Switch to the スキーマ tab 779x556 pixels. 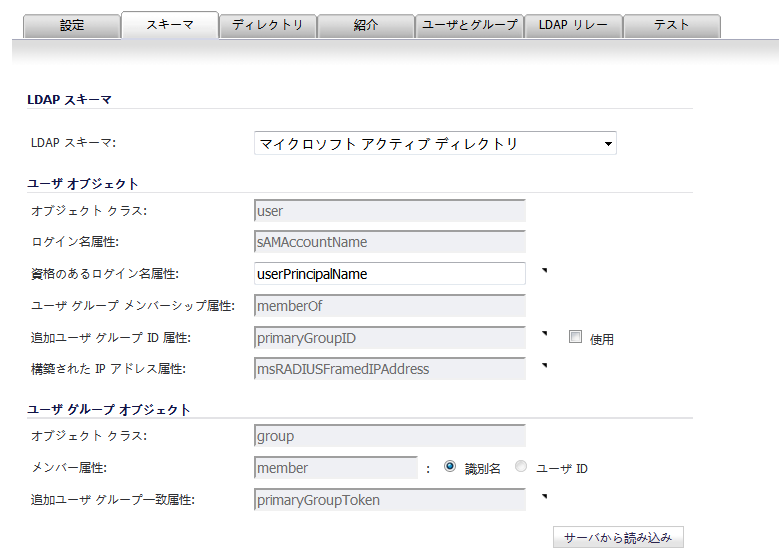[170, 25]
